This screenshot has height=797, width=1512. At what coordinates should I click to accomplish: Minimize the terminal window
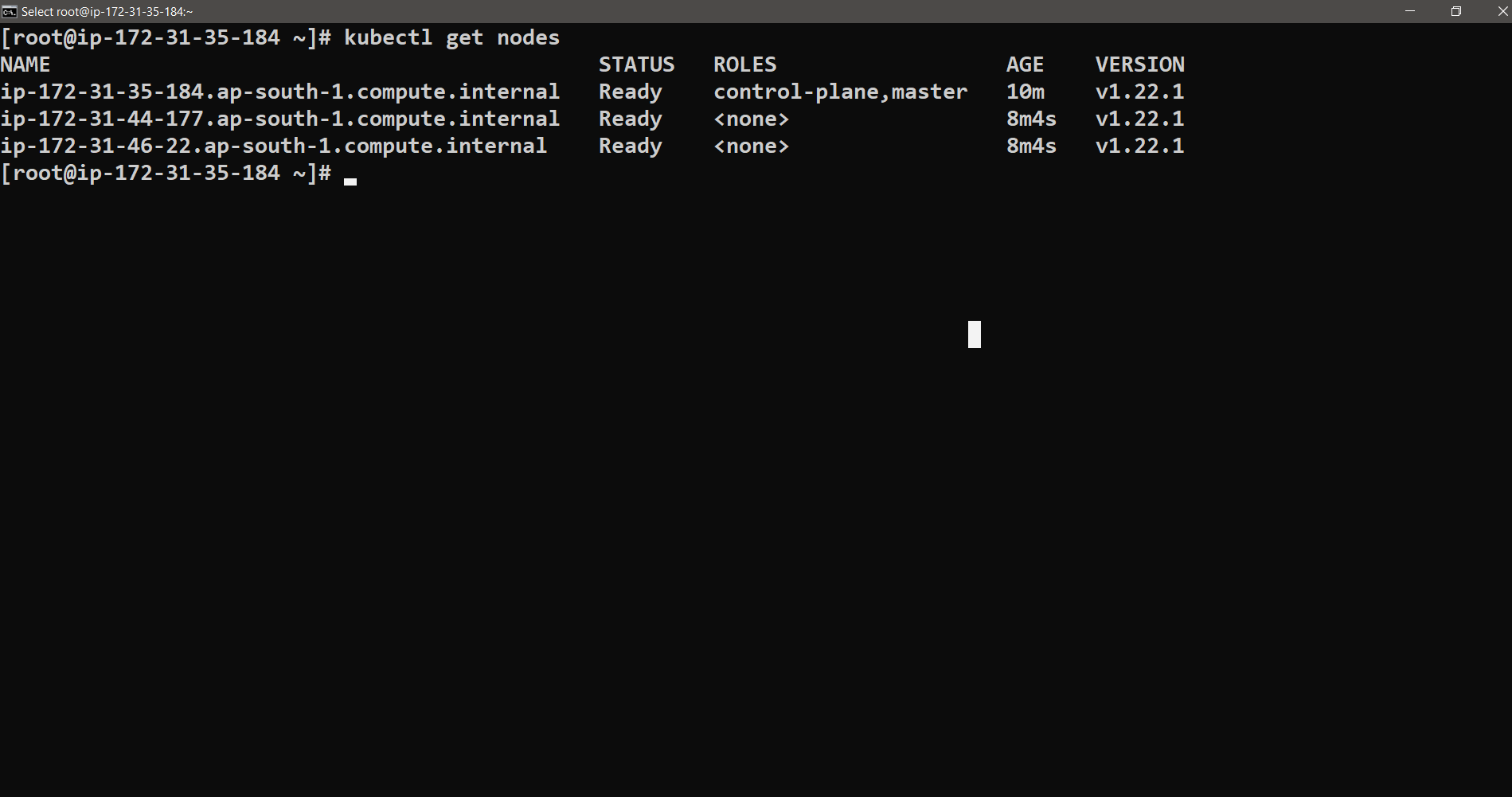[x=1410, y=11]
